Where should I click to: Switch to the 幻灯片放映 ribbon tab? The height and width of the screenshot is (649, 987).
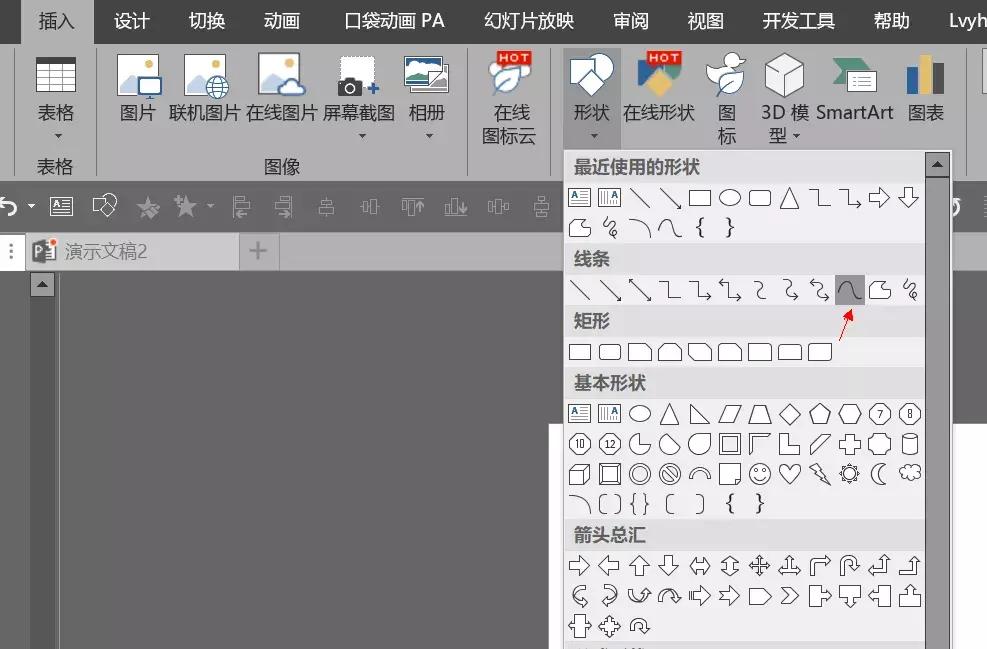[x=527, y=20]
